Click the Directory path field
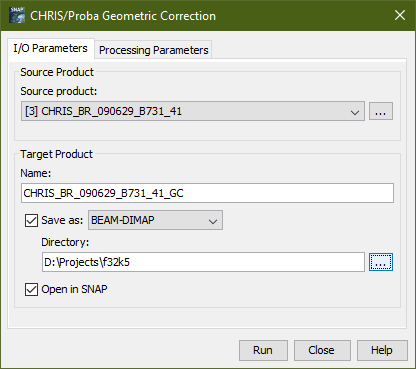This screenshot has width=416, height=369. (203, 262)
